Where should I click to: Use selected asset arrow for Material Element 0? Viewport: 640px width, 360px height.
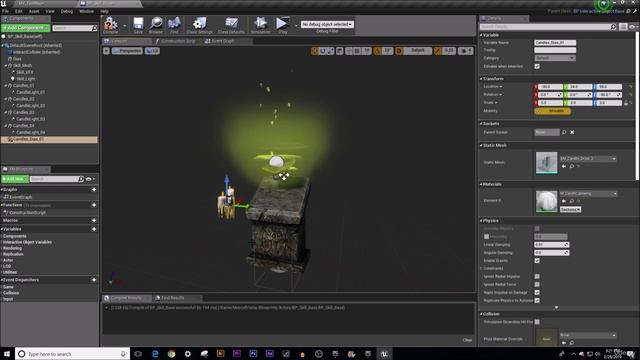pyautogui.click(x=564, y=201)
